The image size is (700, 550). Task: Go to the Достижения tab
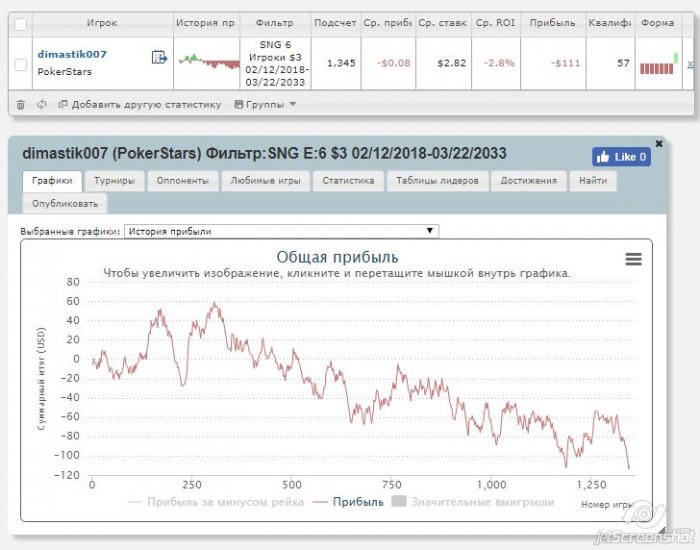[x=529, y=181]
